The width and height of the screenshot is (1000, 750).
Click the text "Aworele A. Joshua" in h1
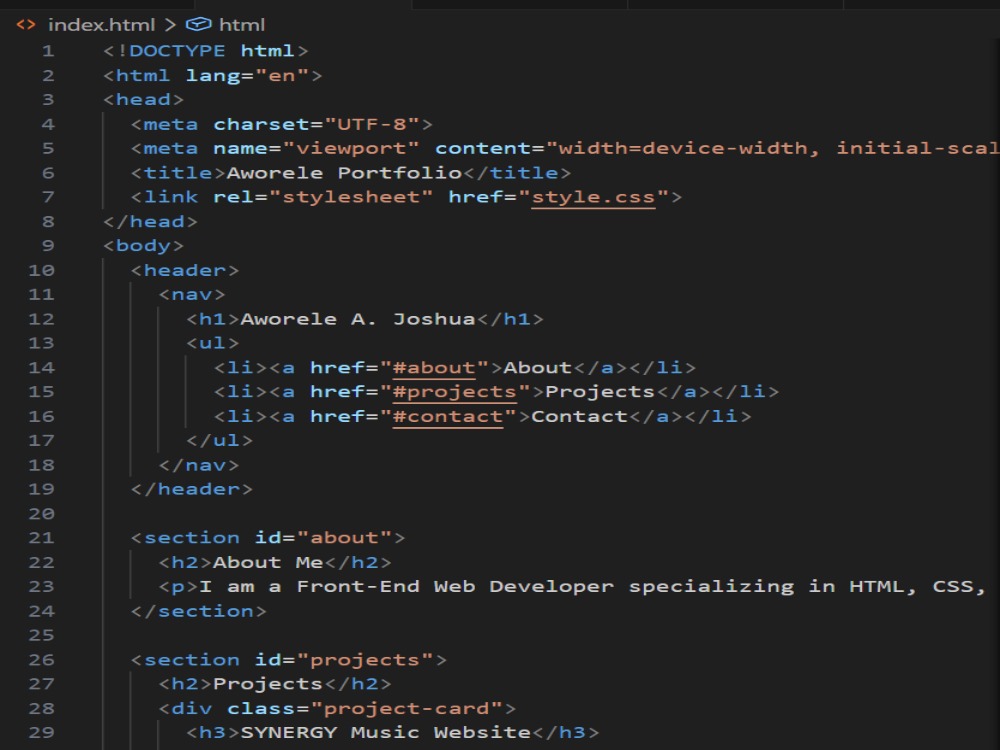pyautogui.click(x=358, y=319)
